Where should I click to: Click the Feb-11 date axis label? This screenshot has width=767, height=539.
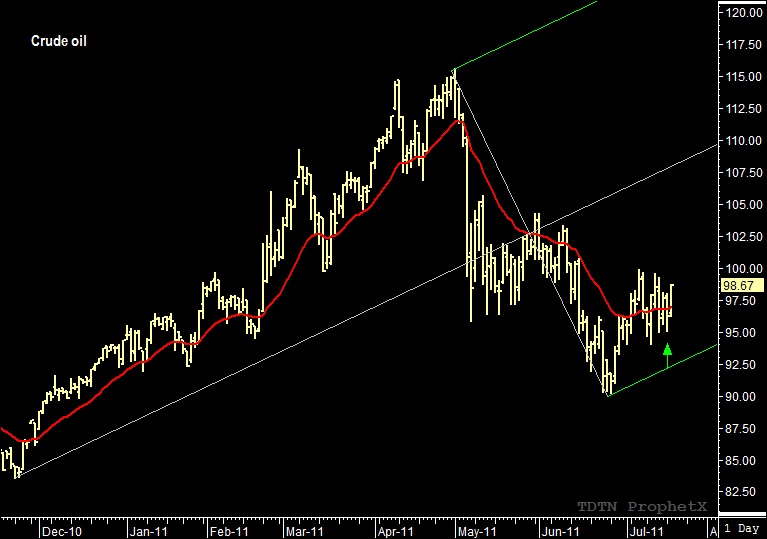[229, 532]
